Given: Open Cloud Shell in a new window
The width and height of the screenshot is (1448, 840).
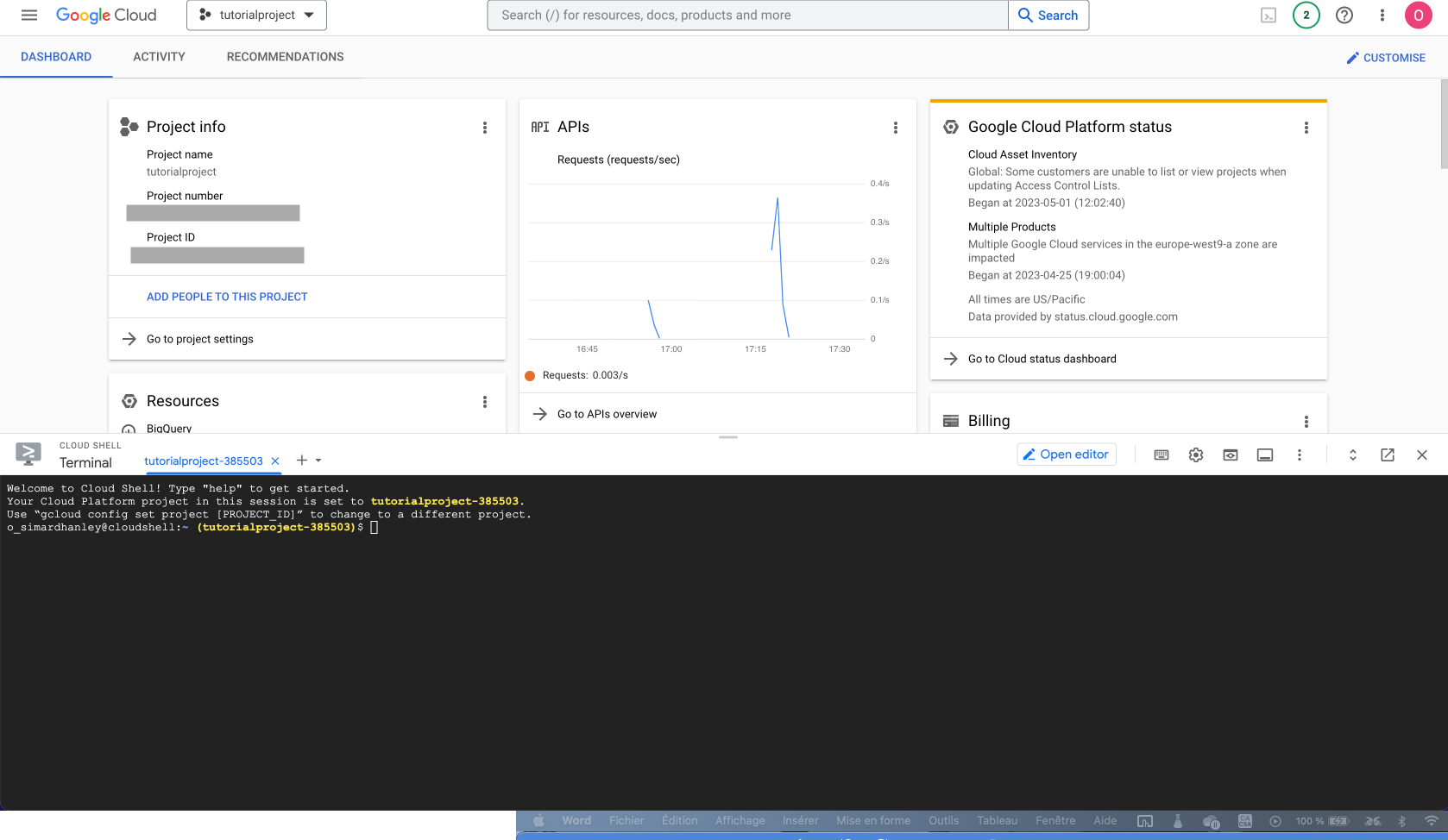Looking at the screenshot, I should [1388, 454].
